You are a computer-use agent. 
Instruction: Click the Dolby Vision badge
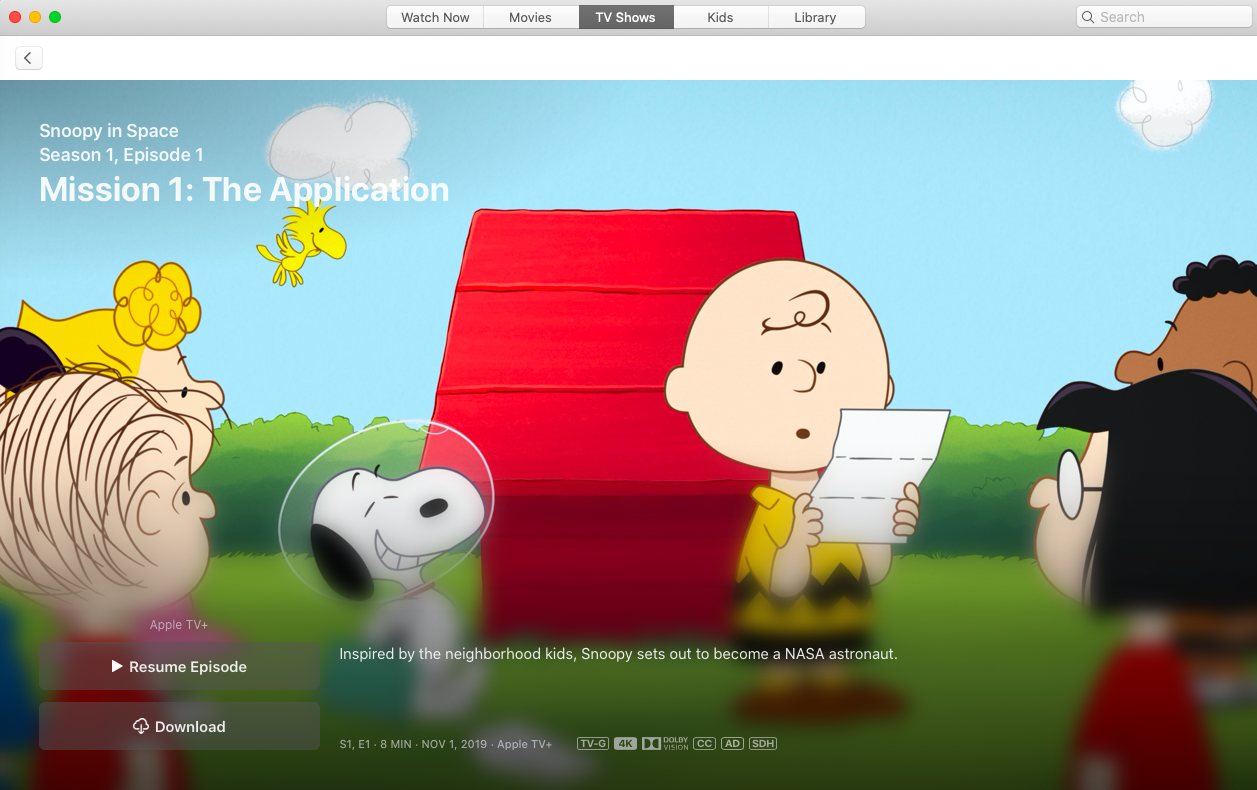tap(665, 744)
